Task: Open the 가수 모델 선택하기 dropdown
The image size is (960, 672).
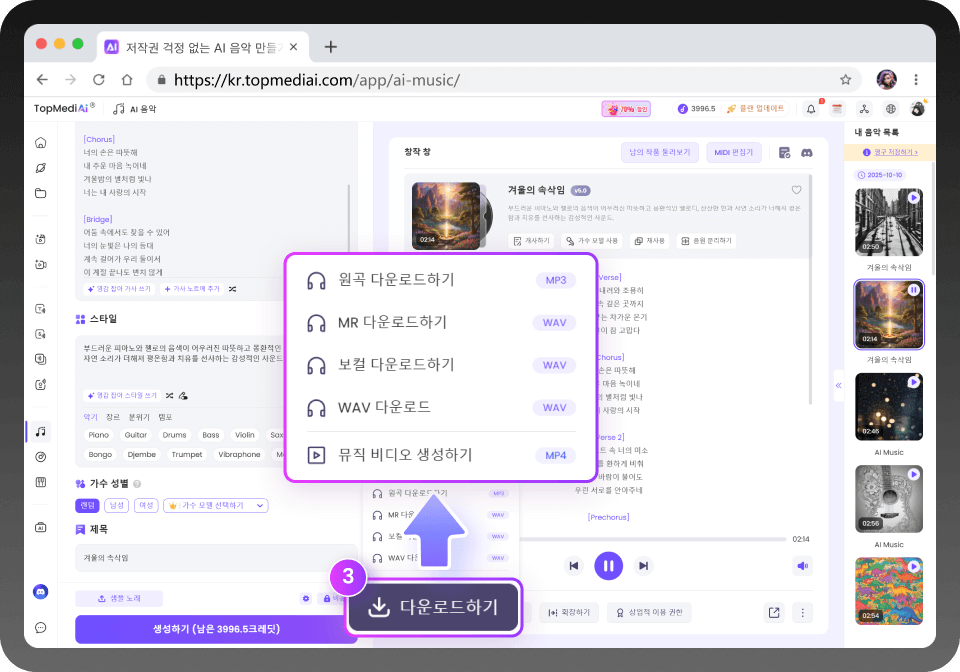Action: pyautogui.click(x=215, y=505)
